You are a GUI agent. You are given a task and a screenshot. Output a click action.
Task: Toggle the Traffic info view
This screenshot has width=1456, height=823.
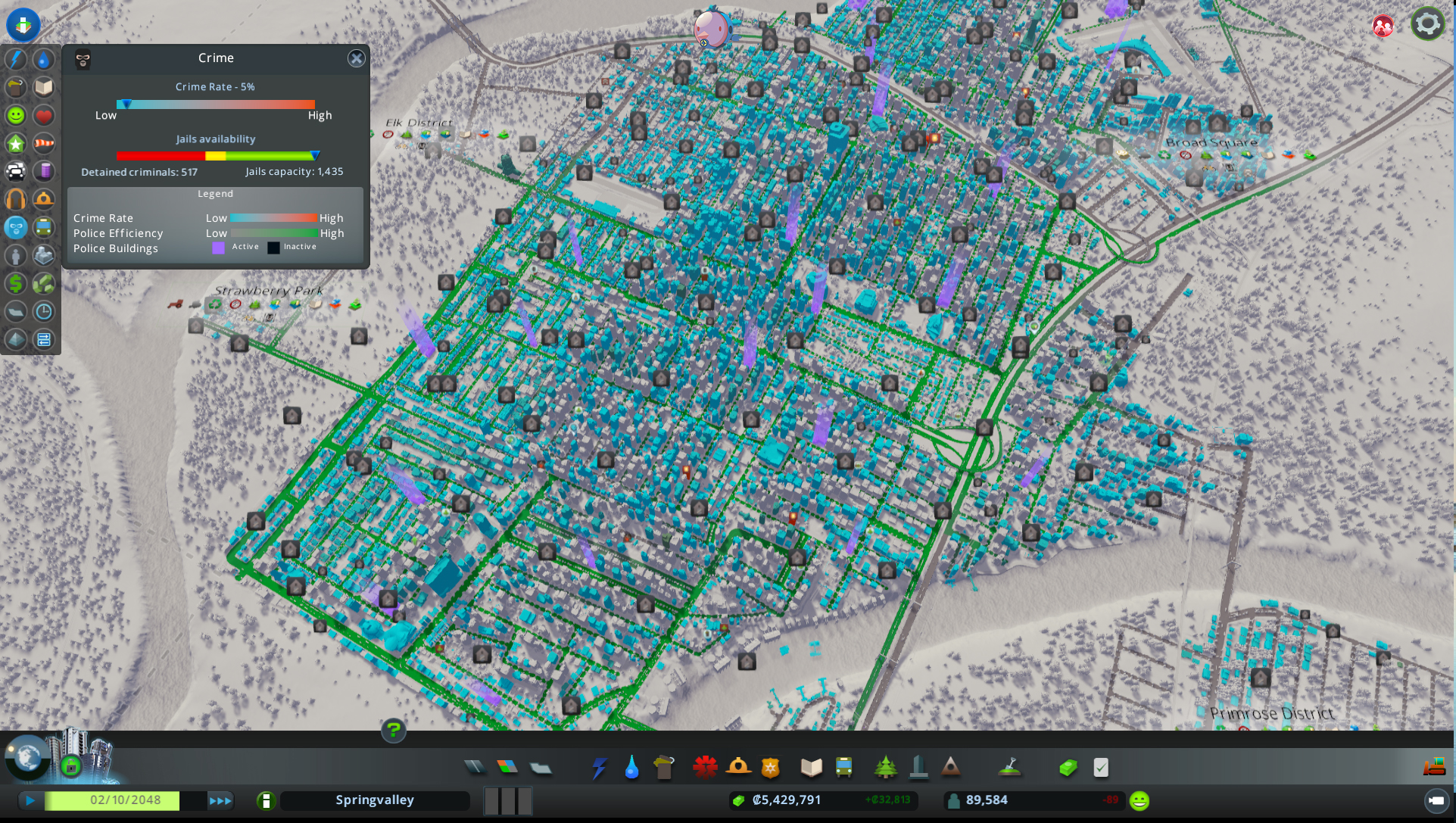pos(16,172)
